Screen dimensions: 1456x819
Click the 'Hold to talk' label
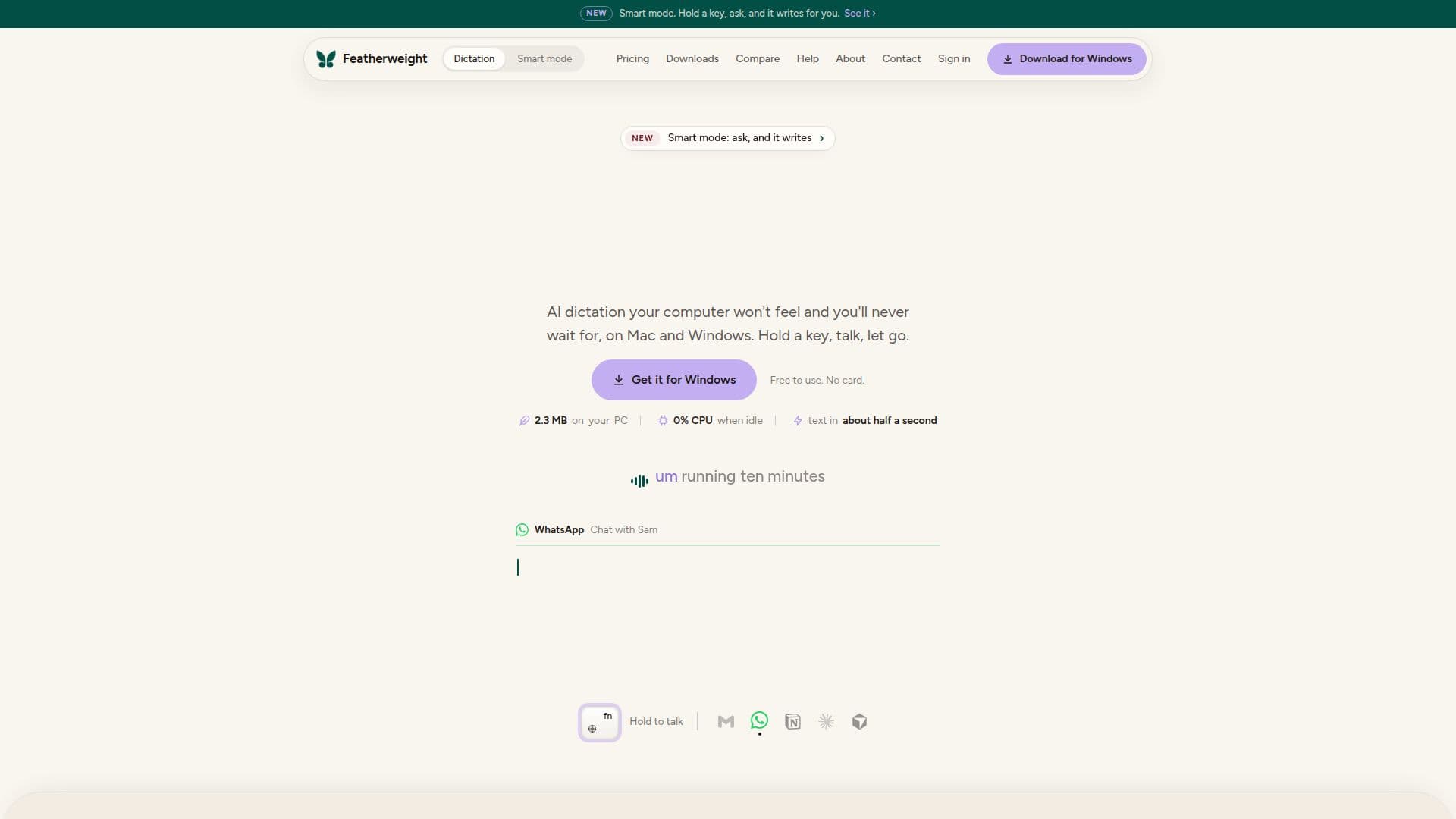click(656, 722)
